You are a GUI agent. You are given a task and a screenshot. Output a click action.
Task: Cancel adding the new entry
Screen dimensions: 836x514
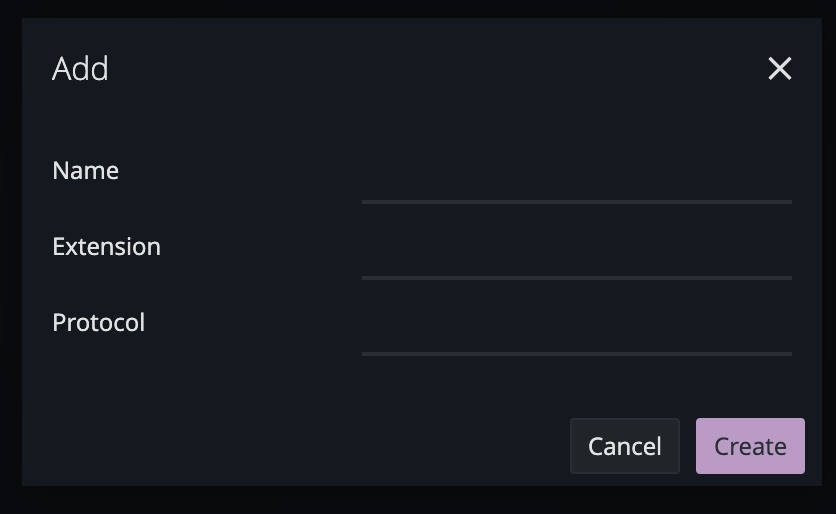(x=624, y=446)
